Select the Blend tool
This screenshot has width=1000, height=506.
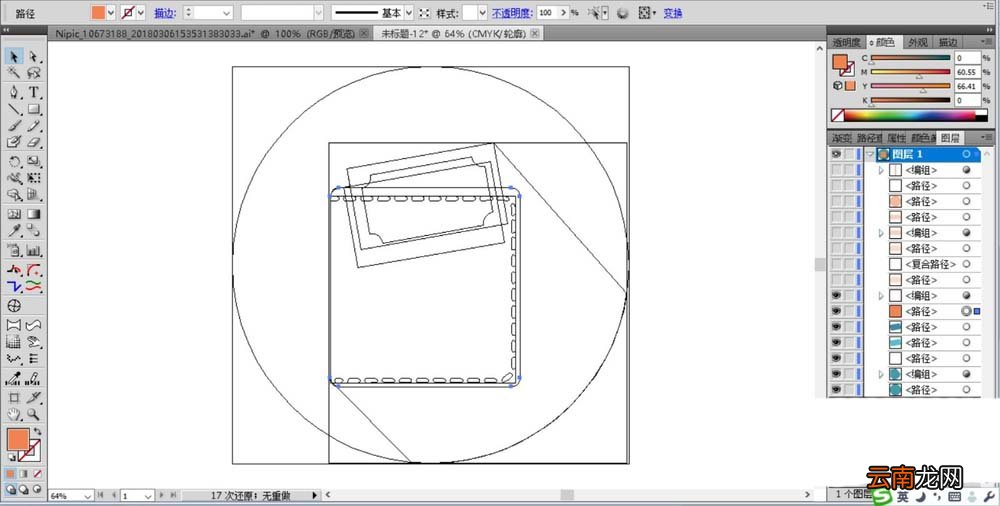point(33,231)
